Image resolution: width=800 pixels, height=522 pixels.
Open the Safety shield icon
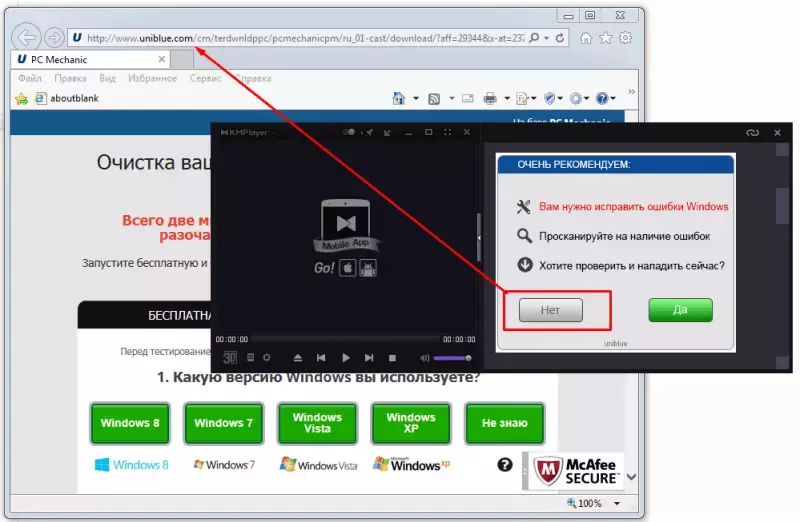coord(549,98)
